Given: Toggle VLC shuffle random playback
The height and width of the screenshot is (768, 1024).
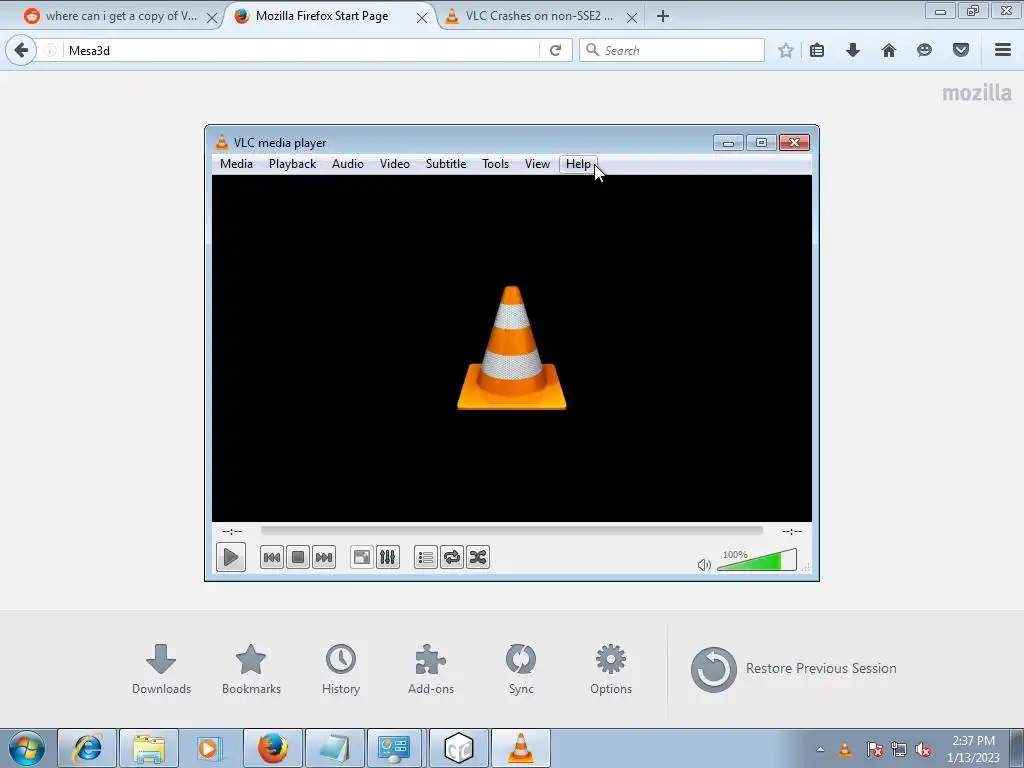Looking at the screenshot, I should (x=478, y=557).
